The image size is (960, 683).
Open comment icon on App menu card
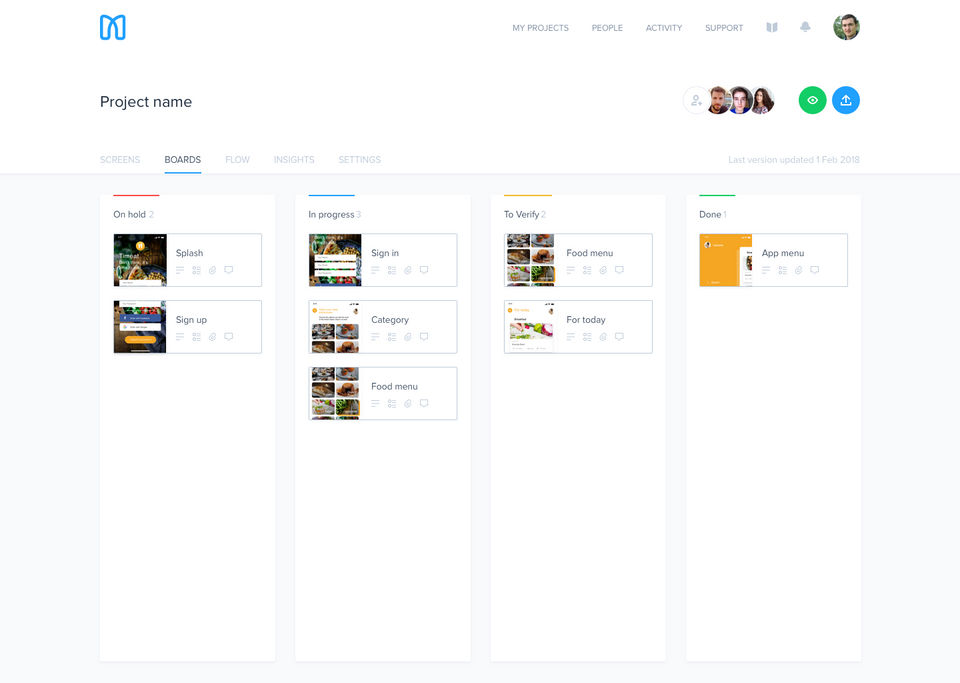814,270
